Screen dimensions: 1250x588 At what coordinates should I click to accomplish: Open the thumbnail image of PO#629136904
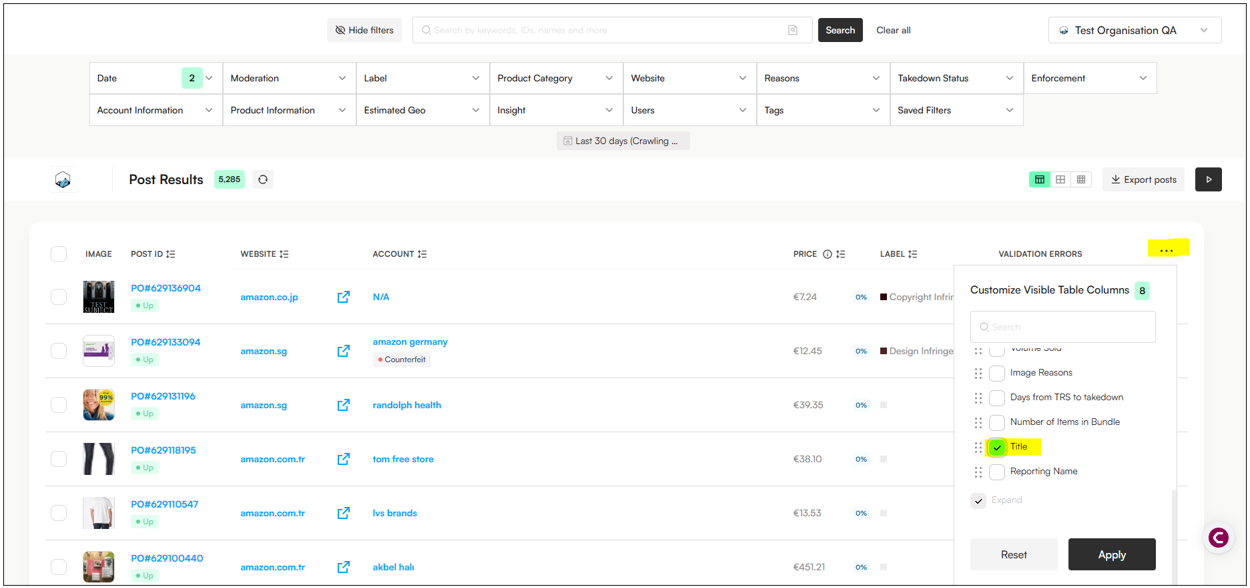click(99, 297)
